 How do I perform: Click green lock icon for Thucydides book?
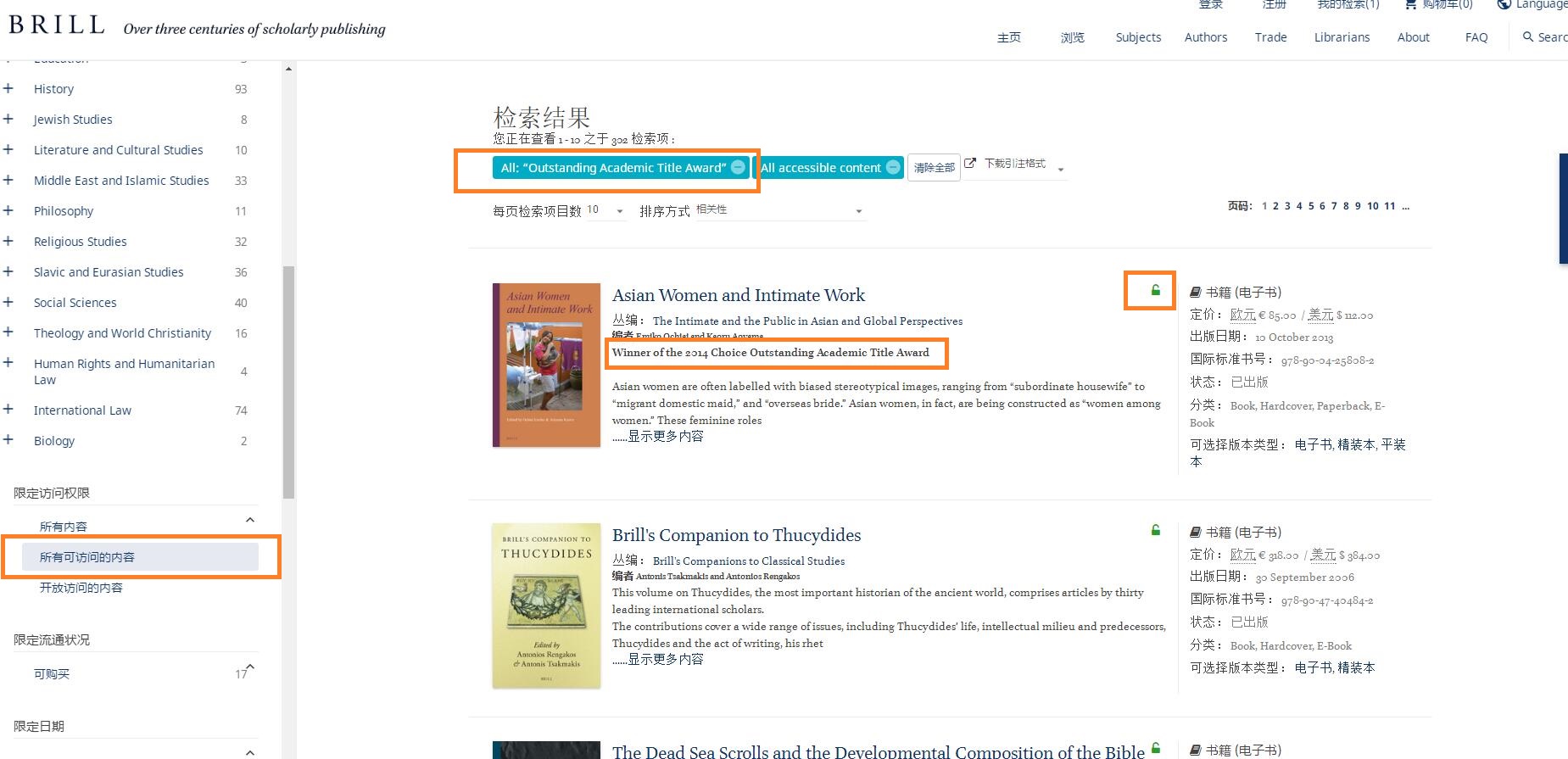tap(1155, 530)
